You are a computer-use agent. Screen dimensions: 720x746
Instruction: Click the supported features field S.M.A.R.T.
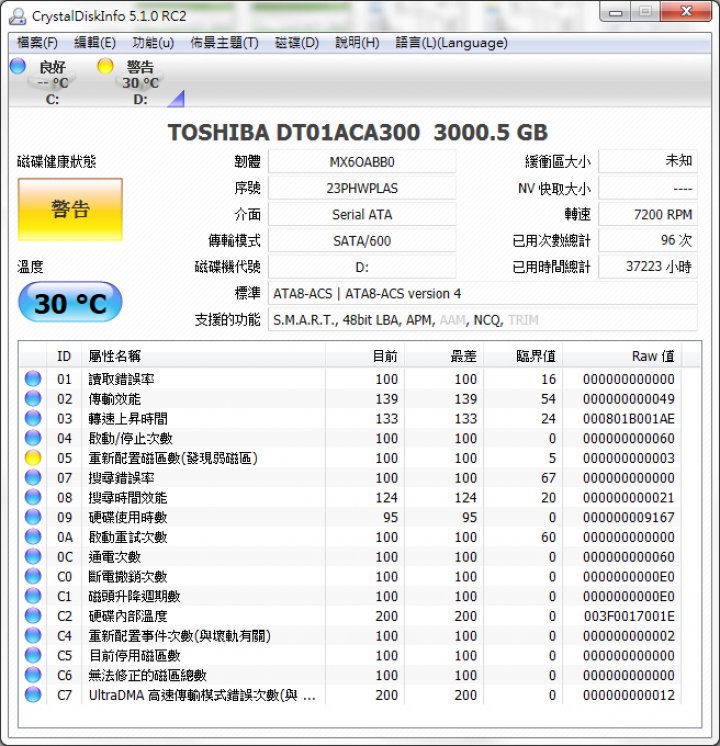(x=483, y=320)
